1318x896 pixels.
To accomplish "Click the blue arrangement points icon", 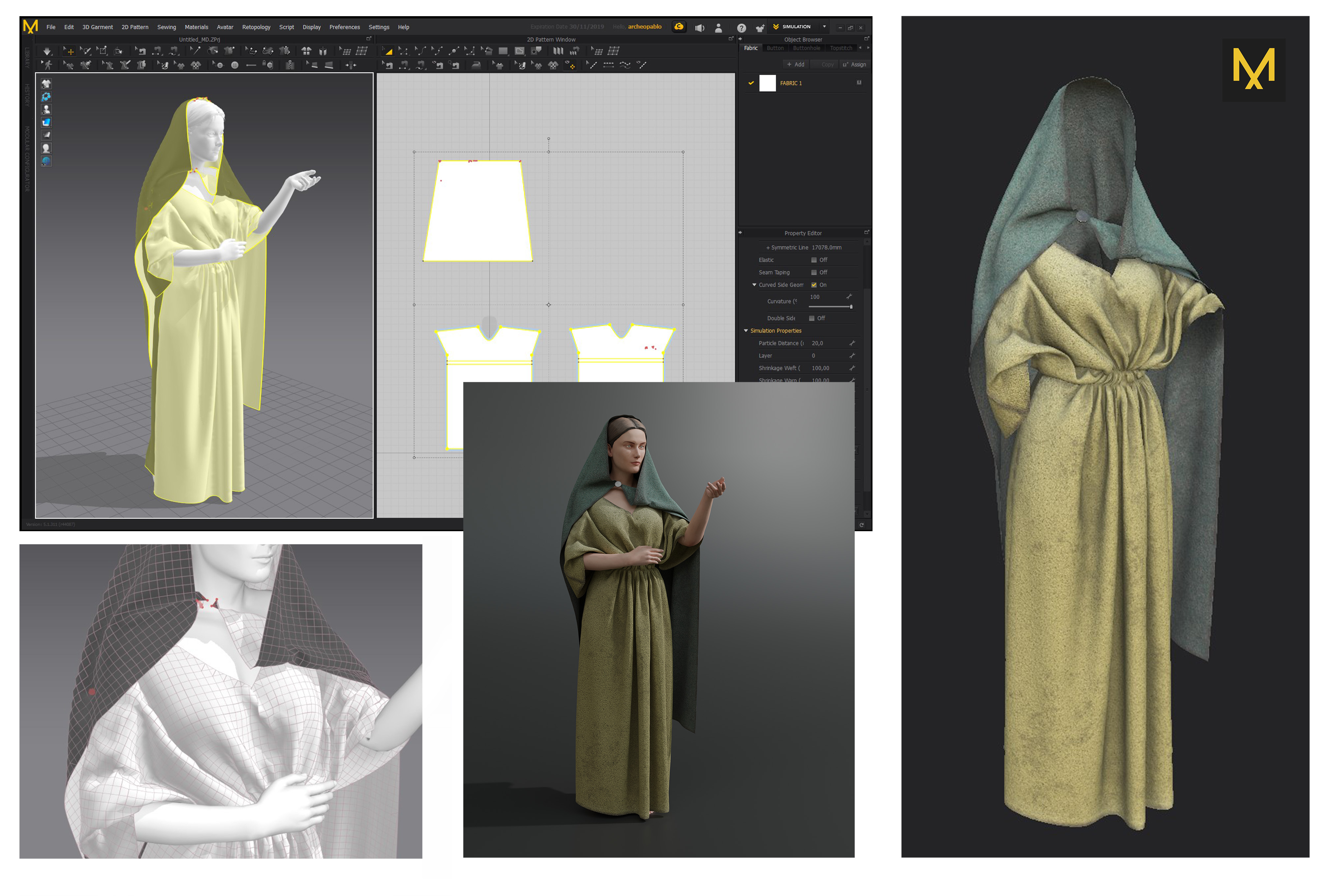I will click(x=46, y=97).
